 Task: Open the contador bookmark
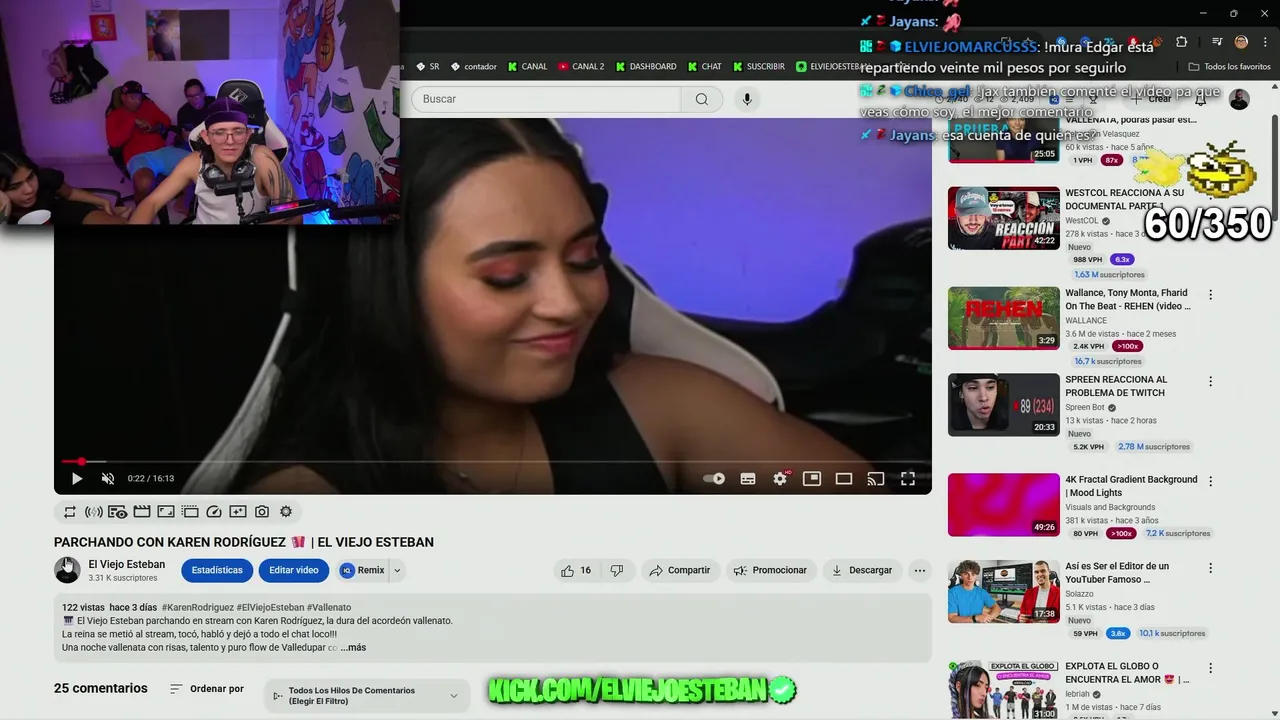point(474,67)
